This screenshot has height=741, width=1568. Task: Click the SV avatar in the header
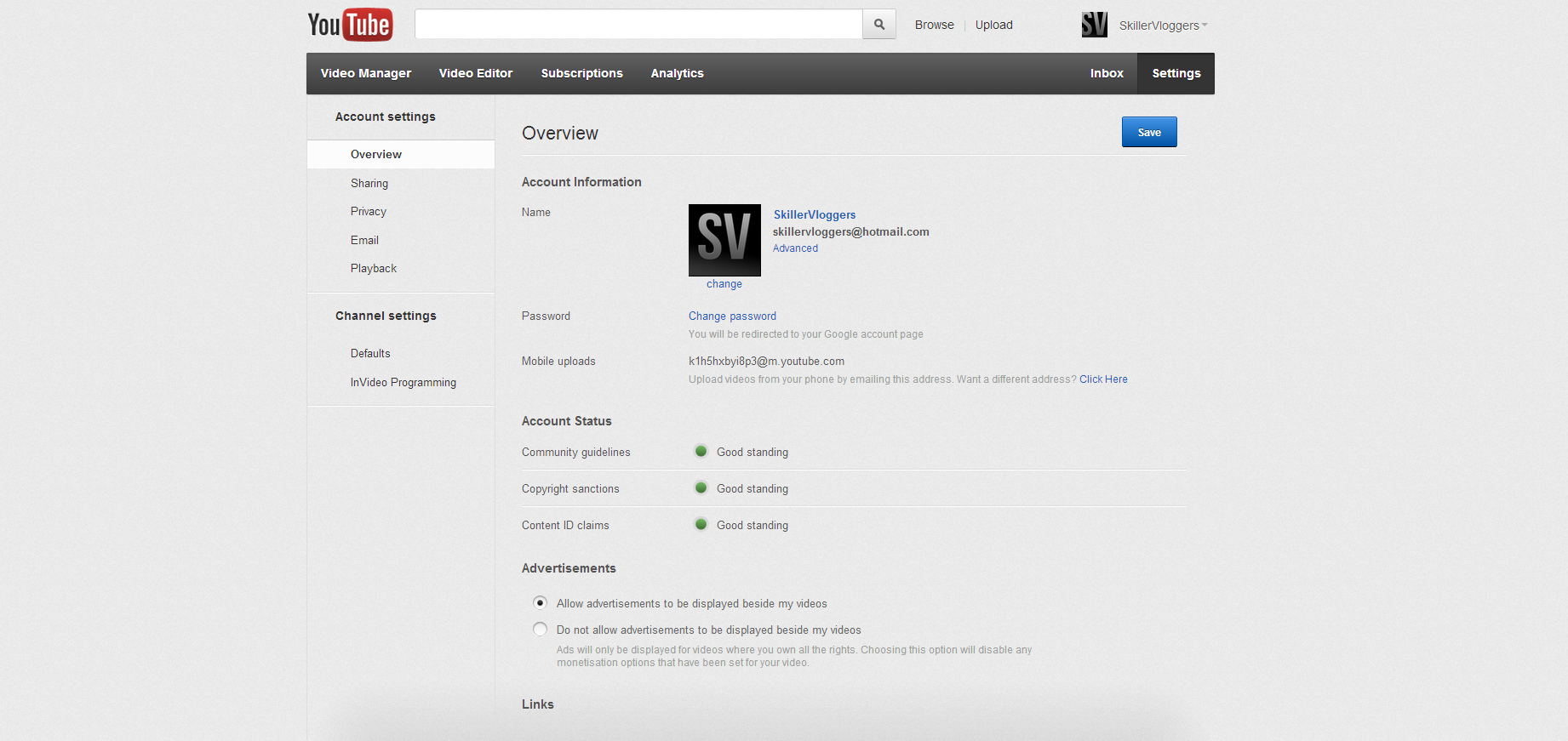pos(1095,25)
